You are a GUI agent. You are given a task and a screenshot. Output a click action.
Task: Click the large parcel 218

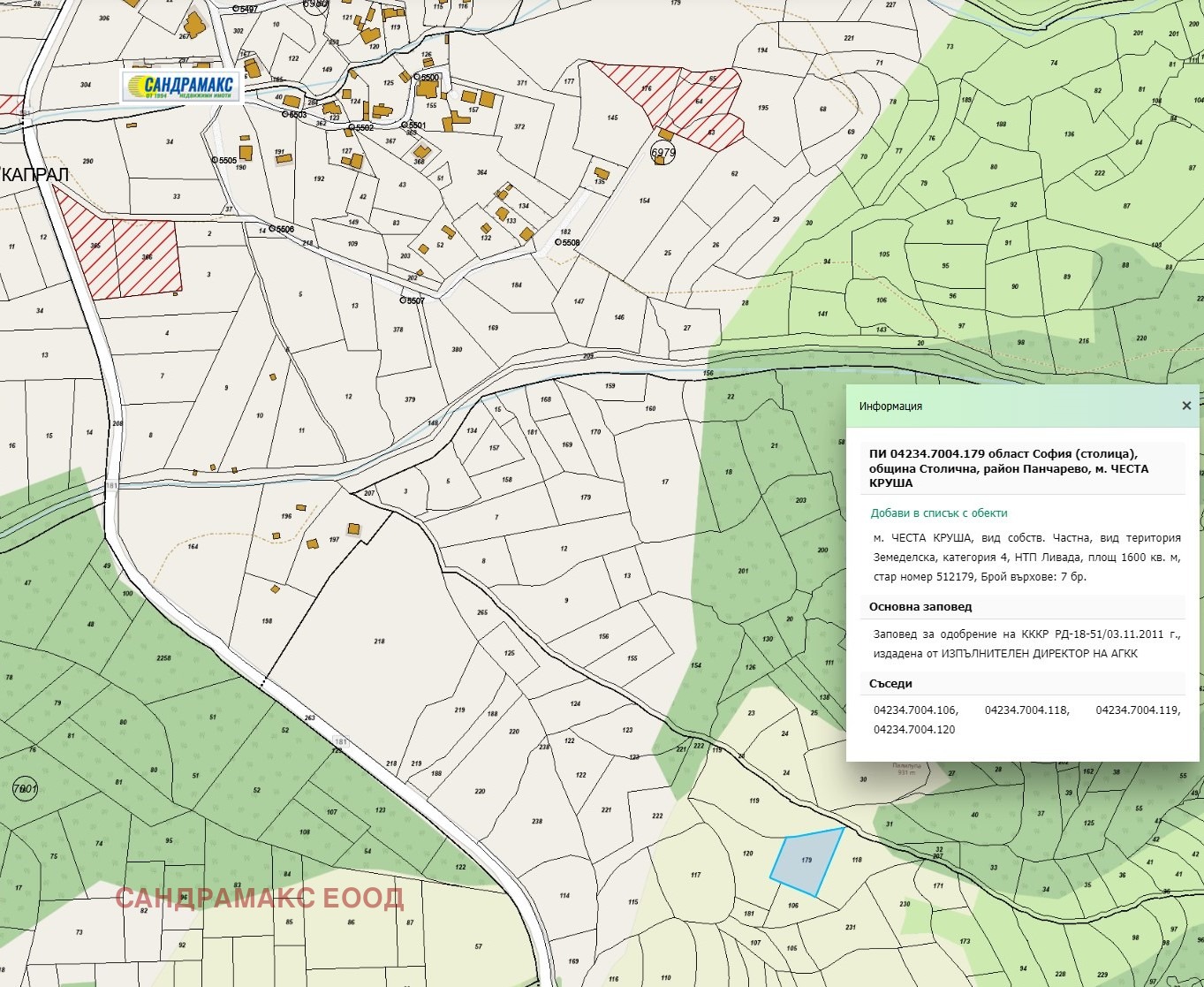coord(379,642)
